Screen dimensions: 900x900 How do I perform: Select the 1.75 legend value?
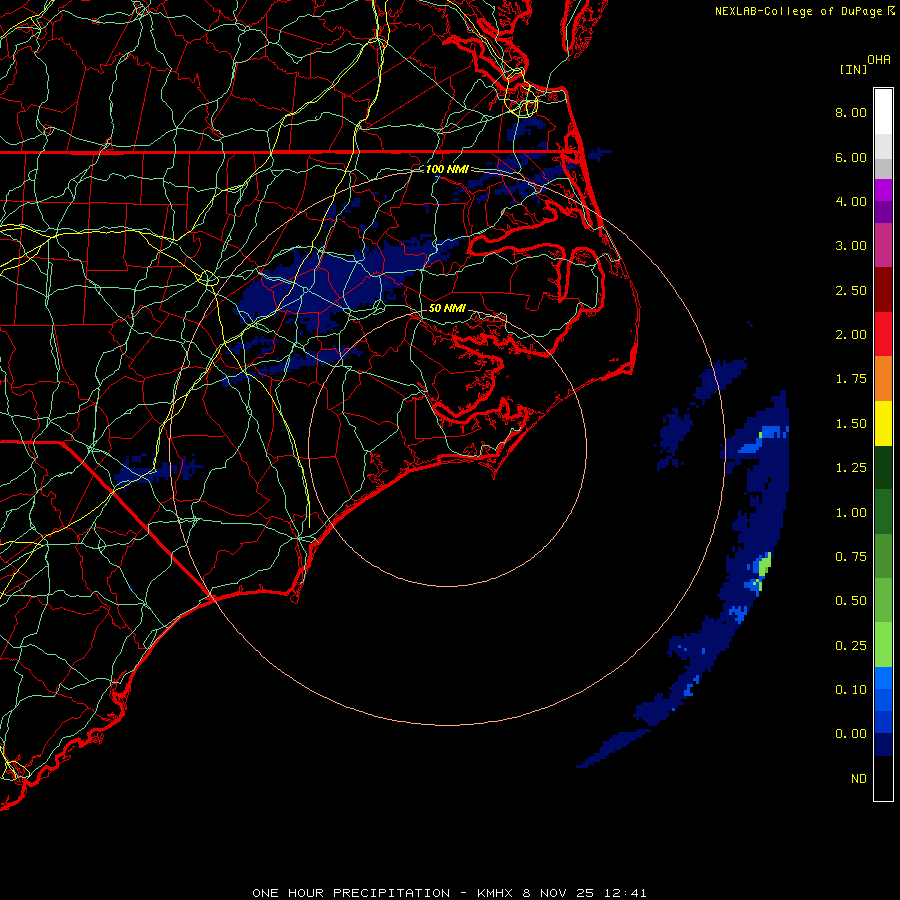851,379
